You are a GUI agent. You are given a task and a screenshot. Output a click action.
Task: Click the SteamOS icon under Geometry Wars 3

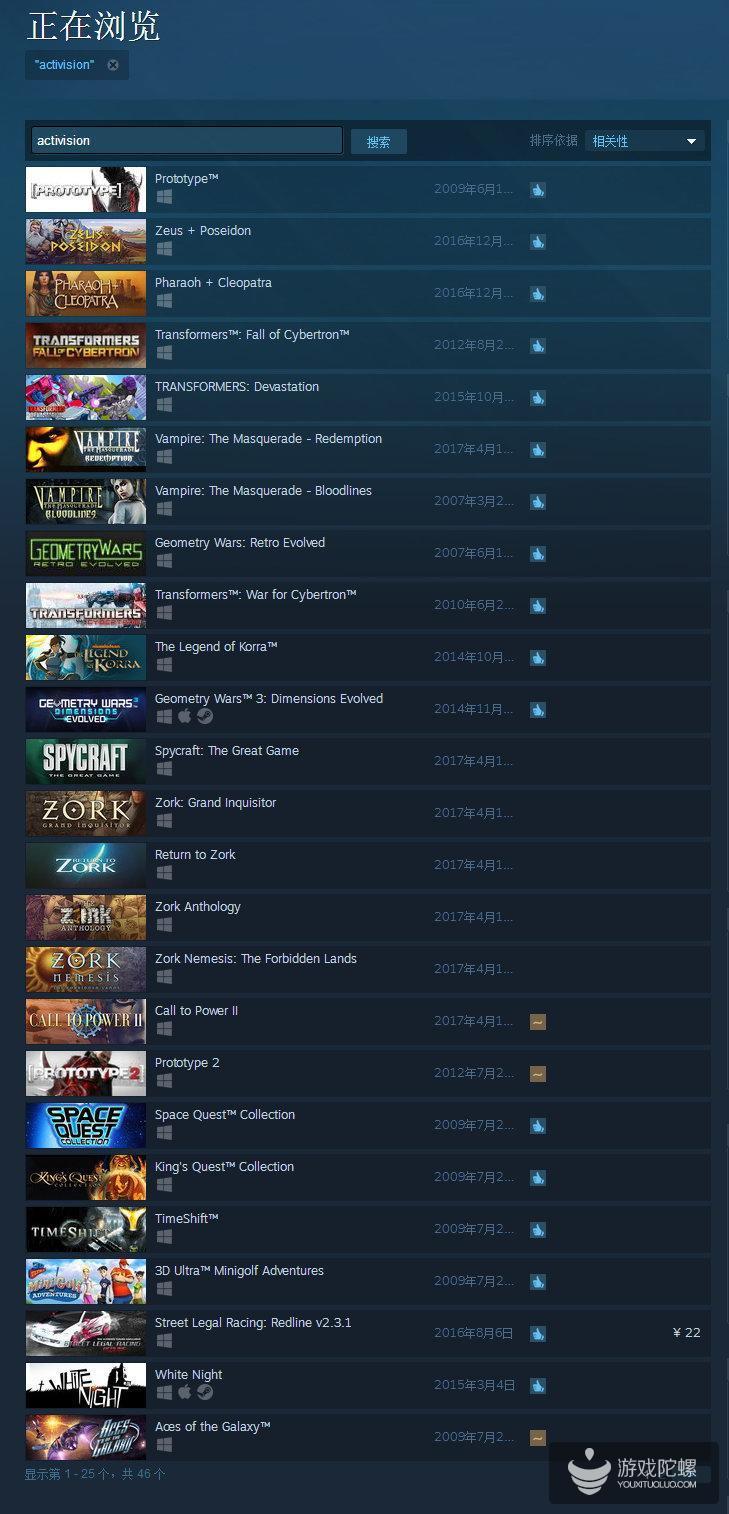coord(205,716)
